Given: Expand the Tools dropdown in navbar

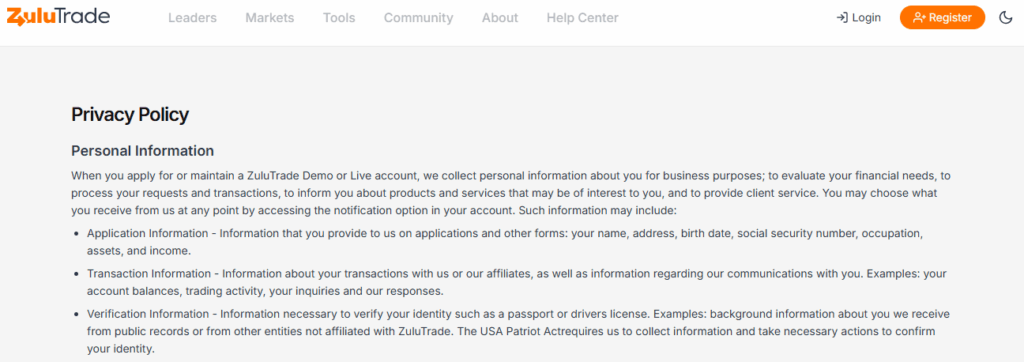Looking at the screenshot, I should tap(339, 18).
